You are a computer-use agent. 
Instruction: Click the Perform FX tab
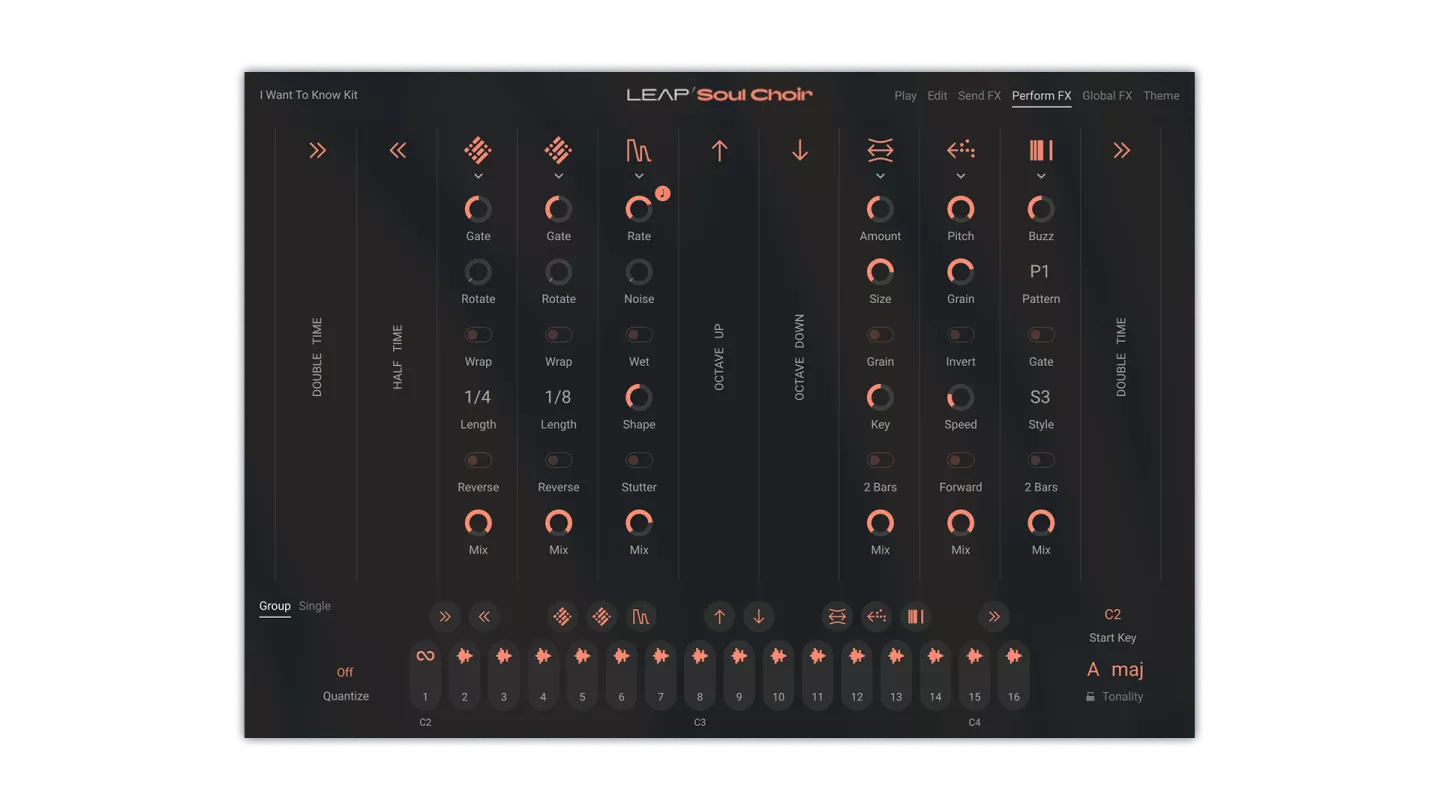coord(1041,96)
